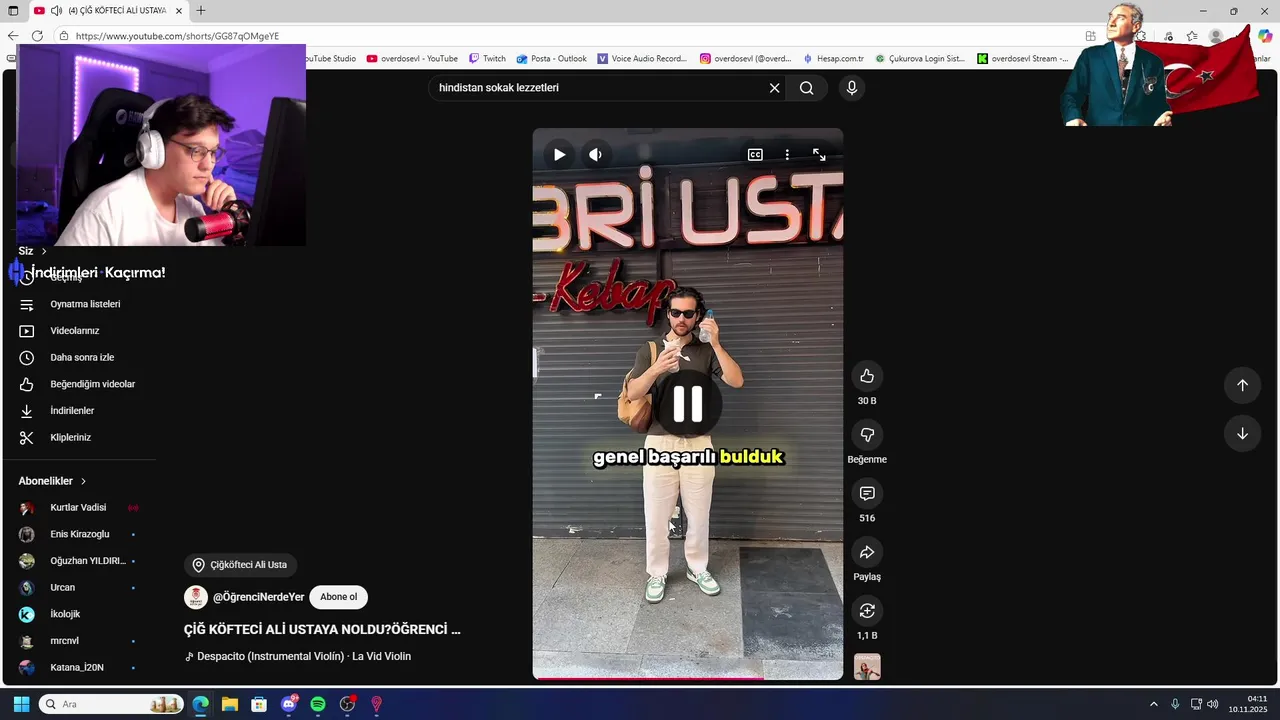Open comments showing 516
Viewport: 1280px width, 720px height.
(x=867, y=494)
